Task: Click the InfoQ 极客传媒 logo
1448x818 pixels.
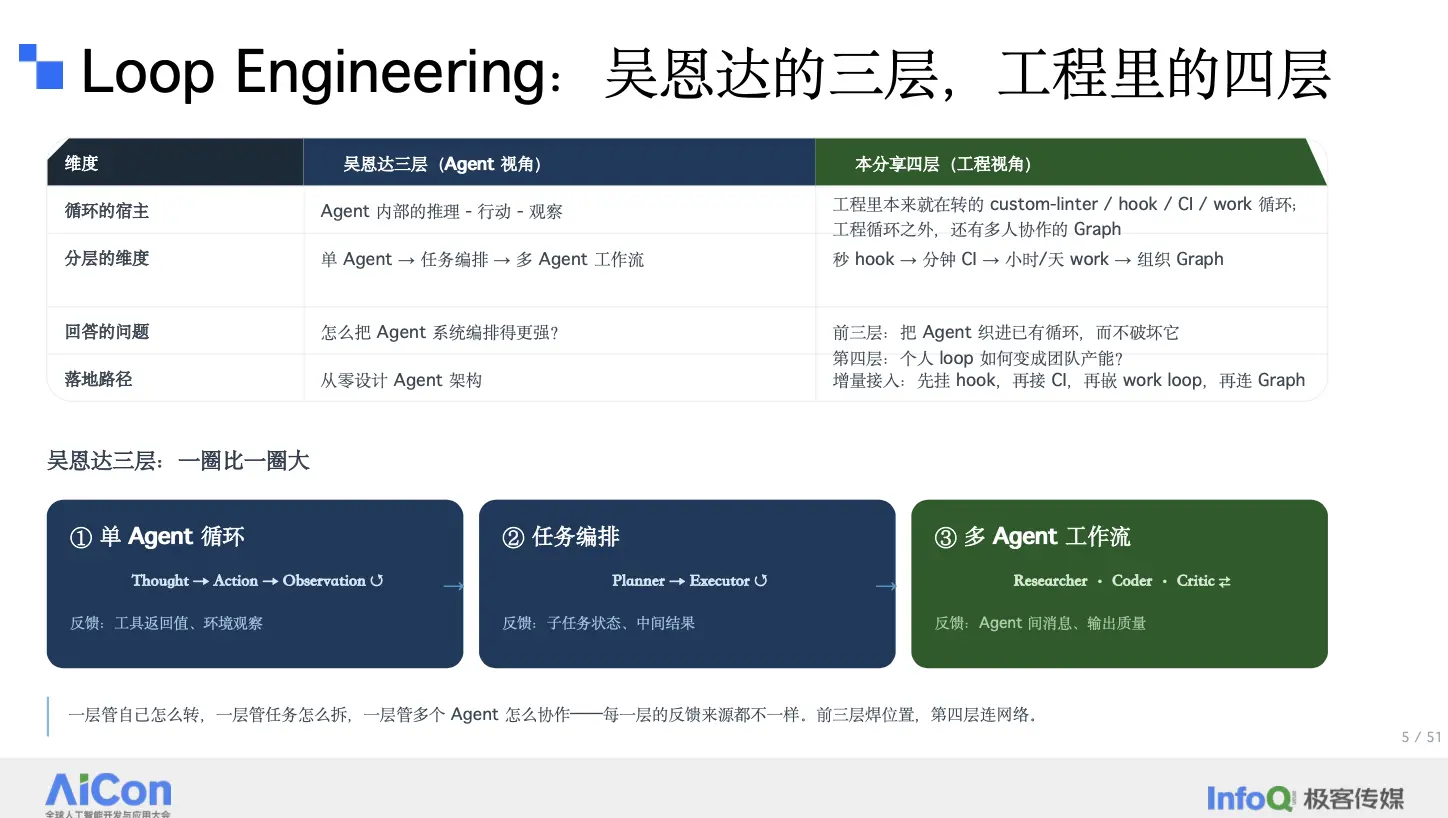Action: pyautogui.click(x=1305, y=798)
